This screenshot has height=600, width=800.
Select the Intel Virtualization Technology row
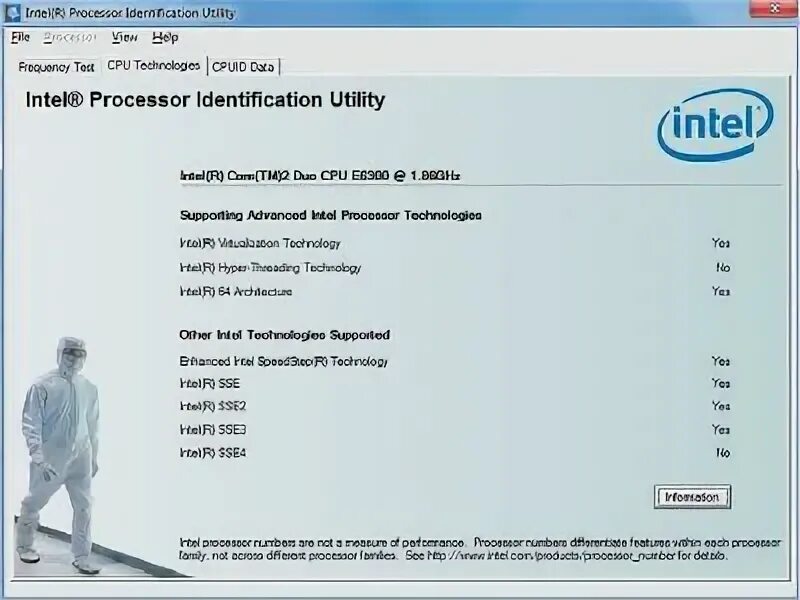point(455,243)
